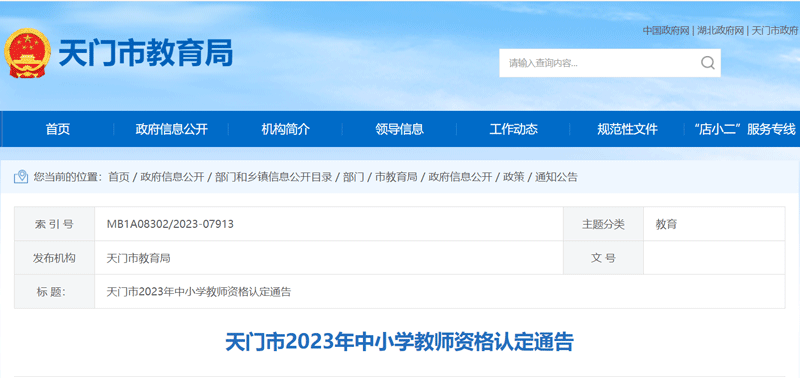Viewport: 800px width, 378px height.
Task: Click 首页 in the breadcrumb path
Action: coord(119,177)
